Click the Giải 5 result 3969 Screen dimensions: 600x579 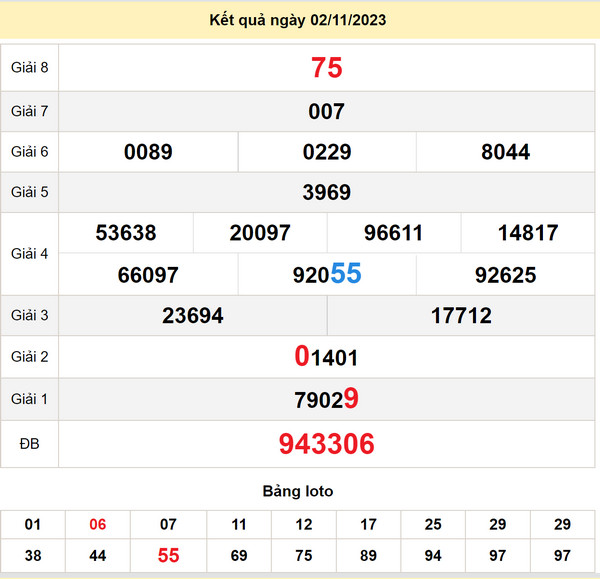point(327,192)
